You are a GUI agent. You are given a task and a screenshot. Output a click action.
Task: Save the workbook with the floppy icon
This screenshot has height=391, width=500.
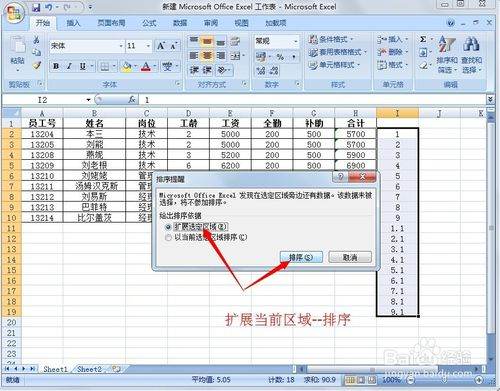pyautogui.click(x=36, y=7)
